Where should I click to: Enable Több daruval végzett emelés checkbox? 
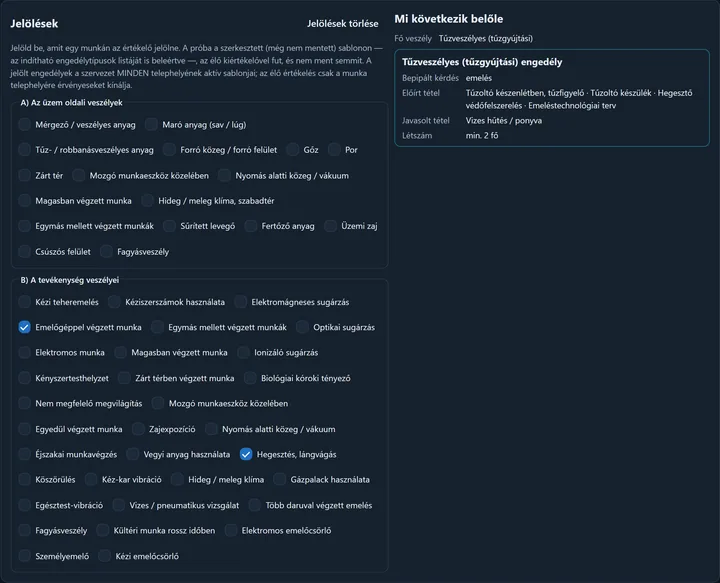255,505
